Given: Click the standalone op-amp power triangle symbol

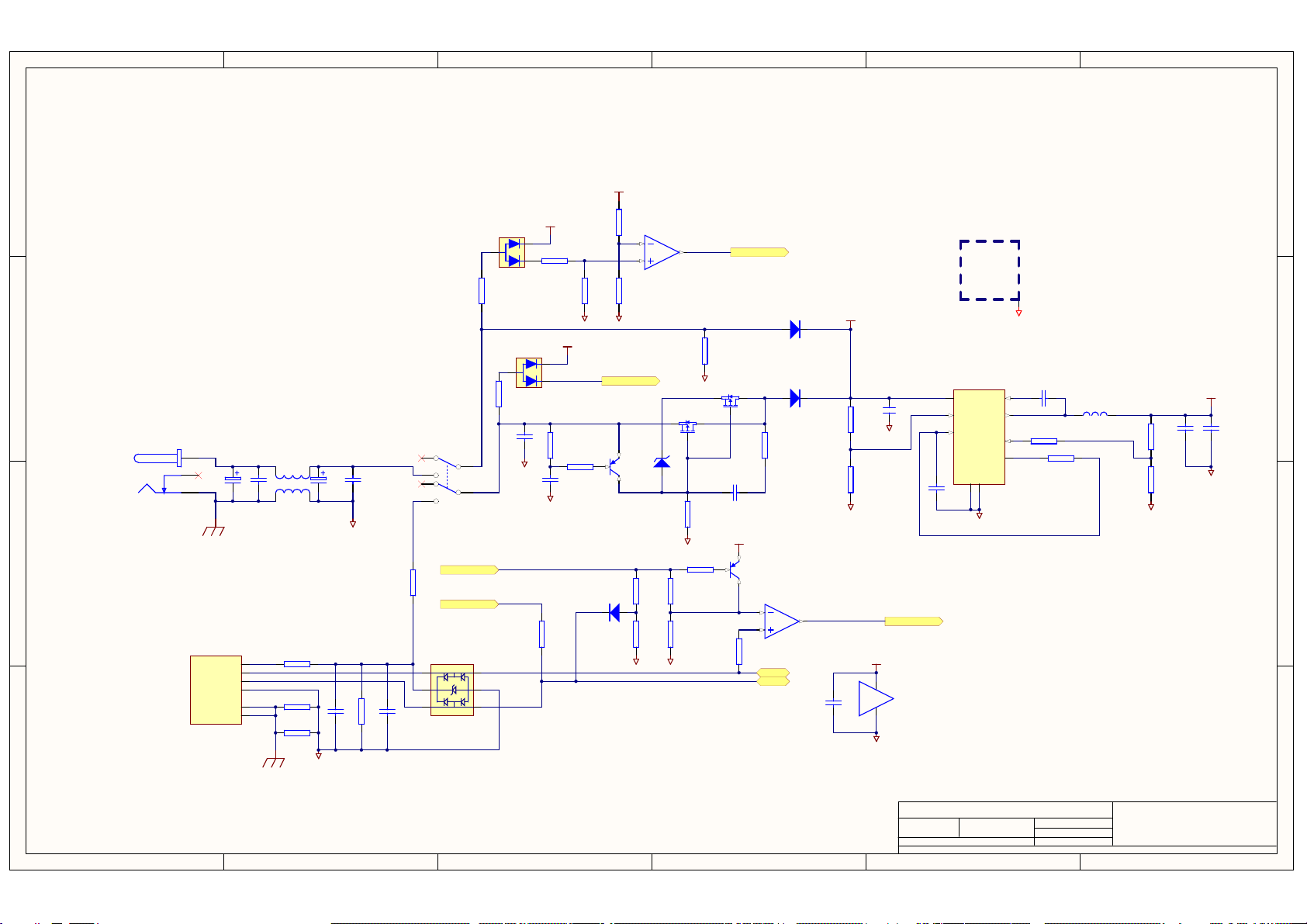Looking at the screenshot, I should pyautogui.click(x=876, y=698).
